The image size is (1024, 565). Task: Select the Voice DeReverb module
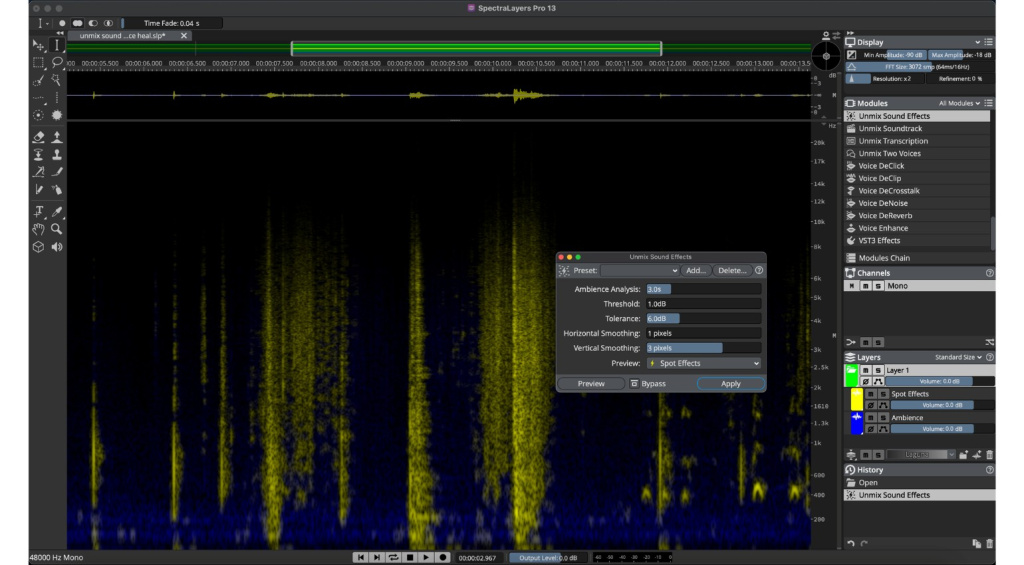coord(918,216)
